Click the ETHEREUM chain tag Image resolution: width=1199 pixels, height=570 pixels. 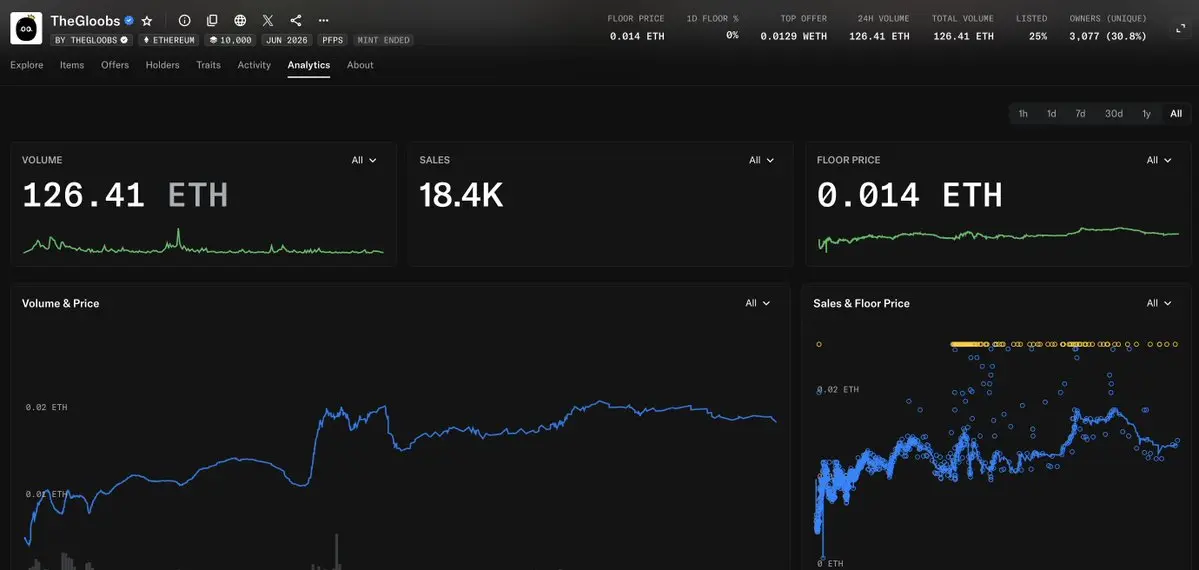(x=168, y=40)
